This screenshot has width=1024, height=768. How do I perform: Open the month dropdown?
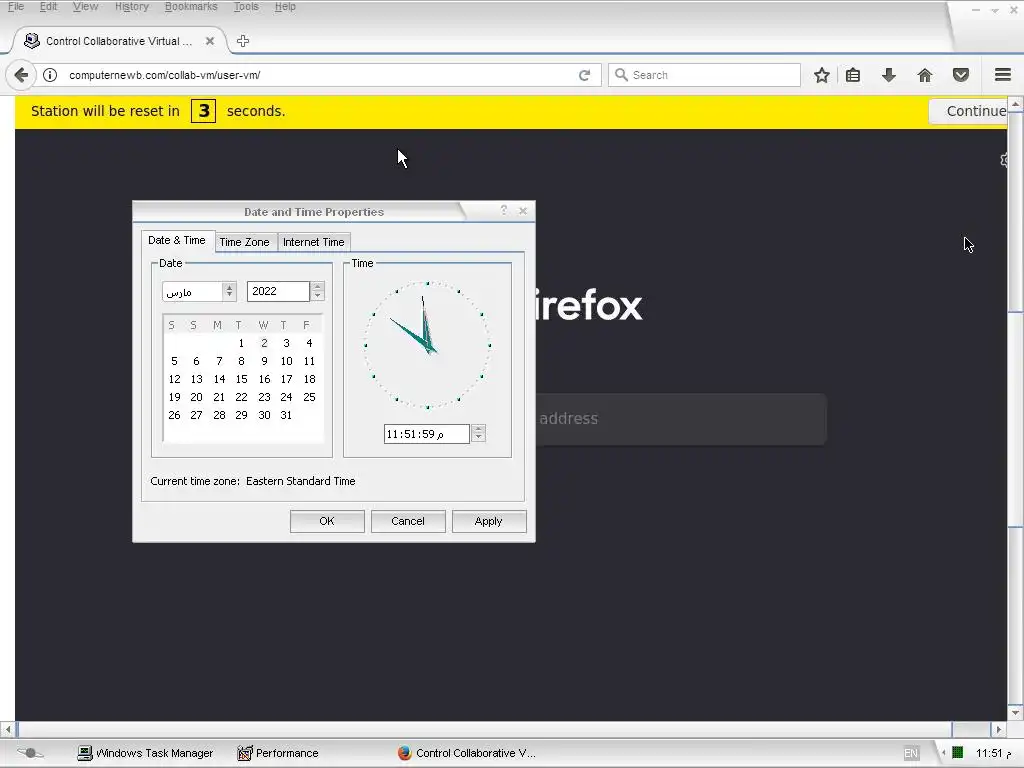click(x=229, y=291)
